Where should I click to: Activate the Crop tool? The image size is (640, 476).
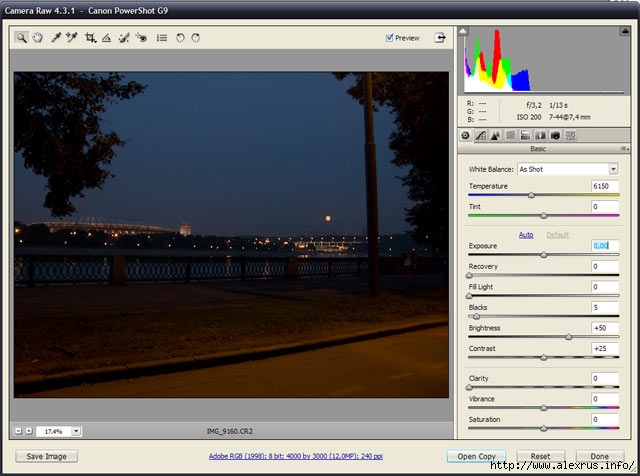pos(90,38)
